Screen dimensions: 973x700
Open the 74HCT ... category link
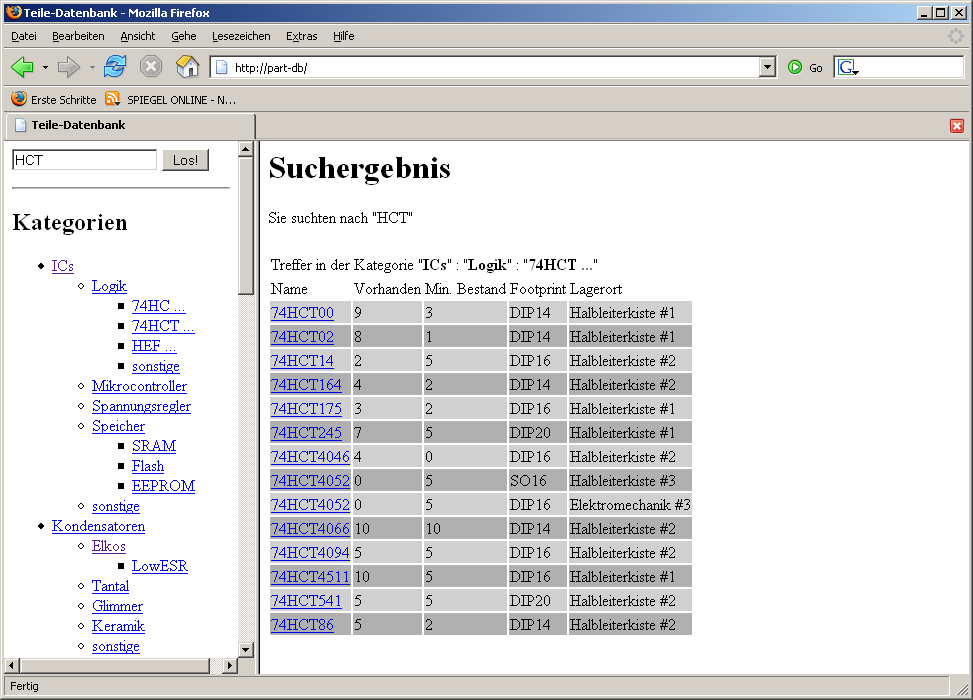coord(163,326)
